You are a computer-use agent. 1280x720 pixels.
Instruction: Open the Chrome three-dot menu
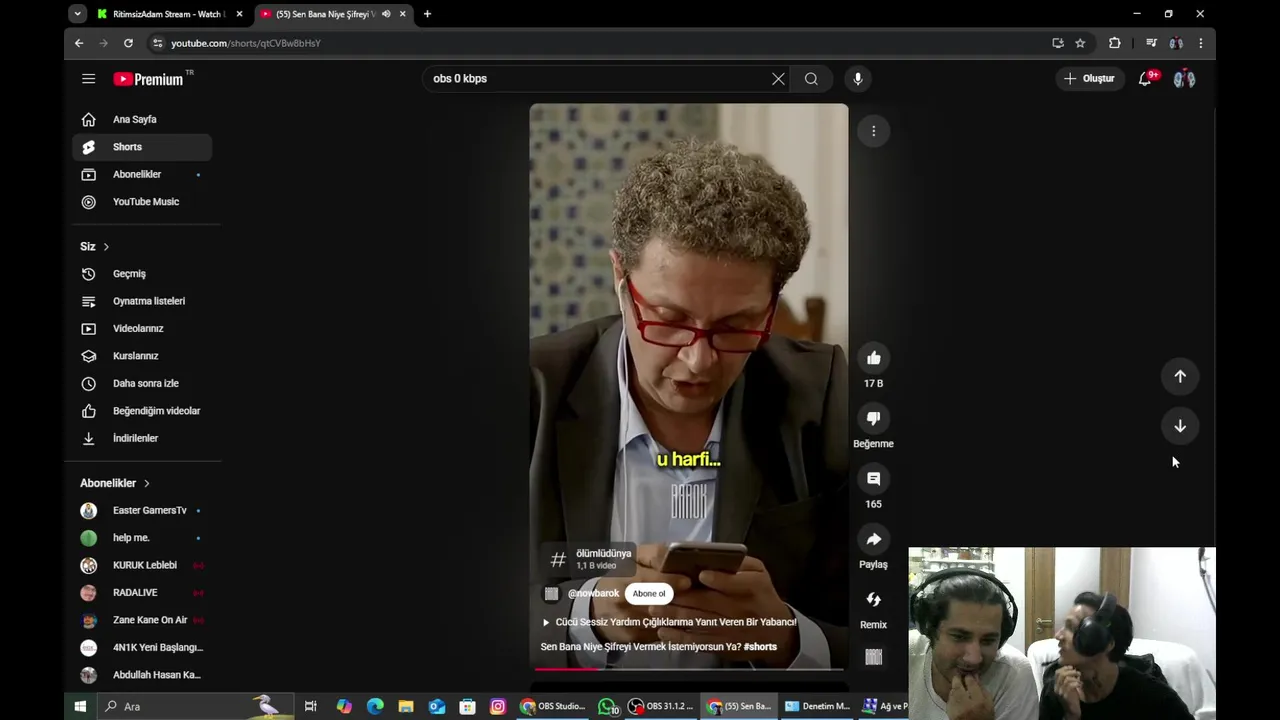click(x=1201, y=43)
